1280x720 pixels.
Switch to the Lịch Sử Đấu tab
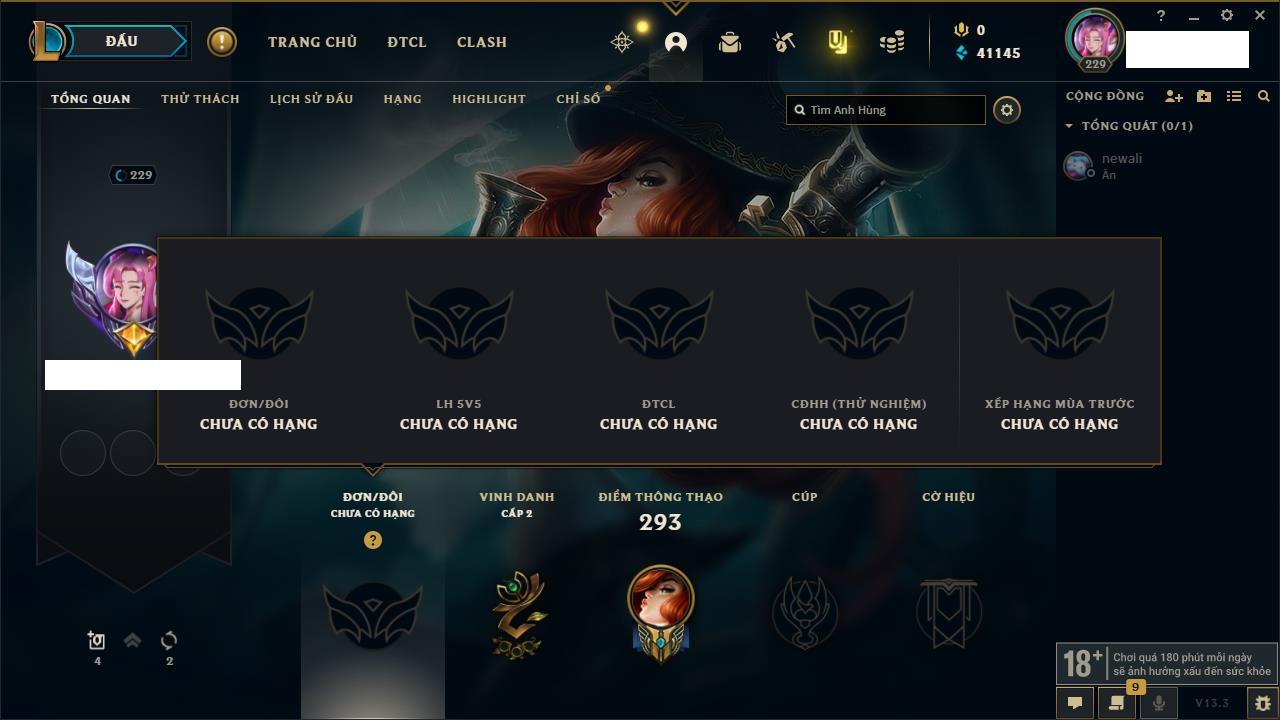(x=311, y=99)
